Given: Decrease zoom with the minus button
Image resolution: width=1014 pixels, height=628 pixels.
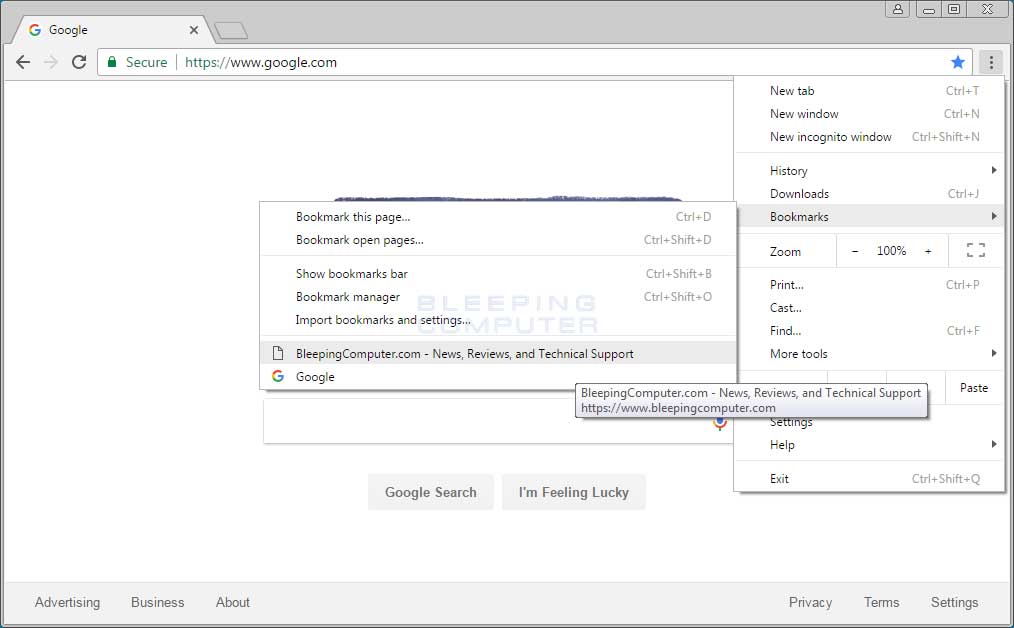Looking at the screenshot, I should coord(855,251).
